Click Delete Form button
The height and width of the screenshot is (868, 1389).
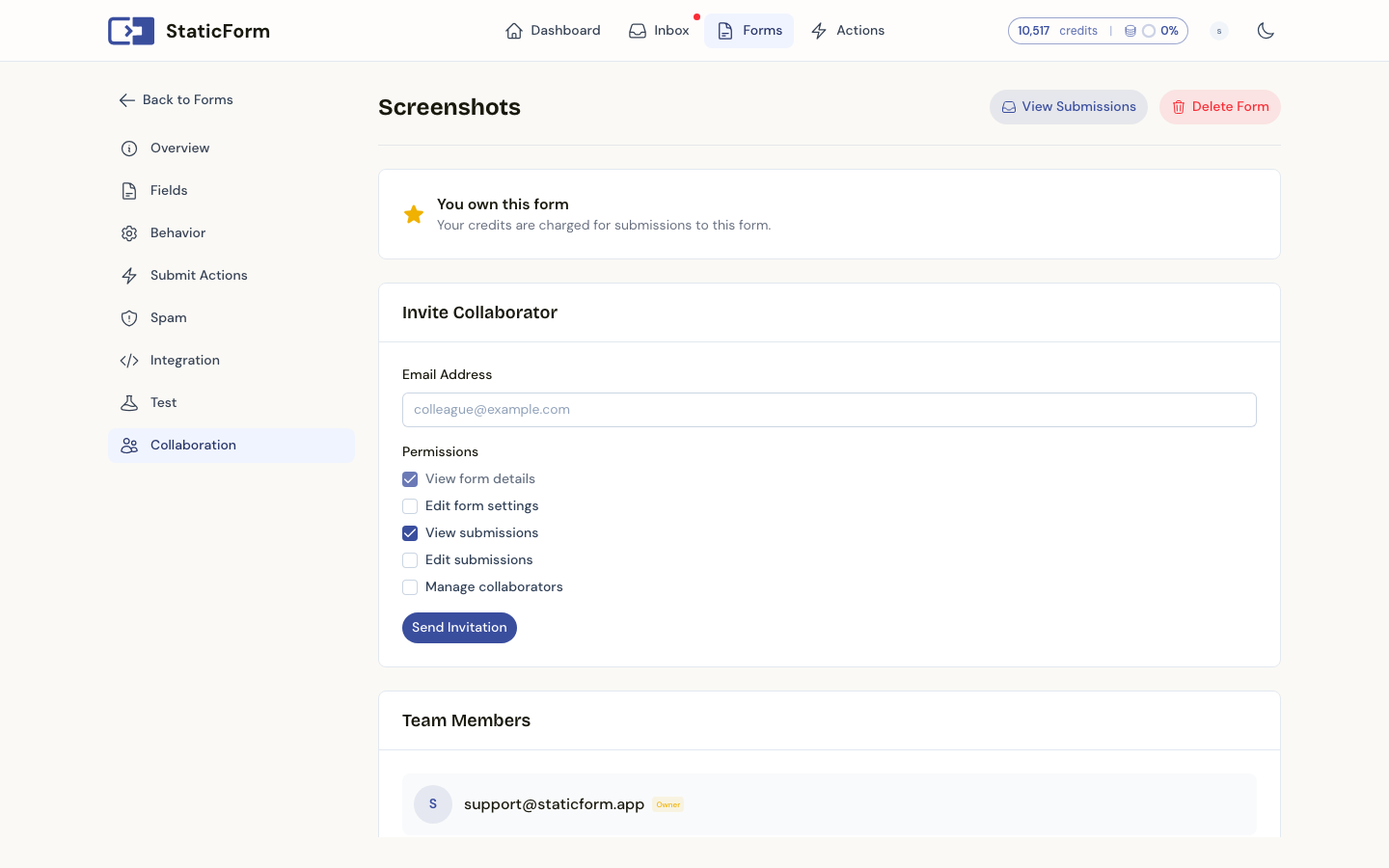[x=1220, y=107]
